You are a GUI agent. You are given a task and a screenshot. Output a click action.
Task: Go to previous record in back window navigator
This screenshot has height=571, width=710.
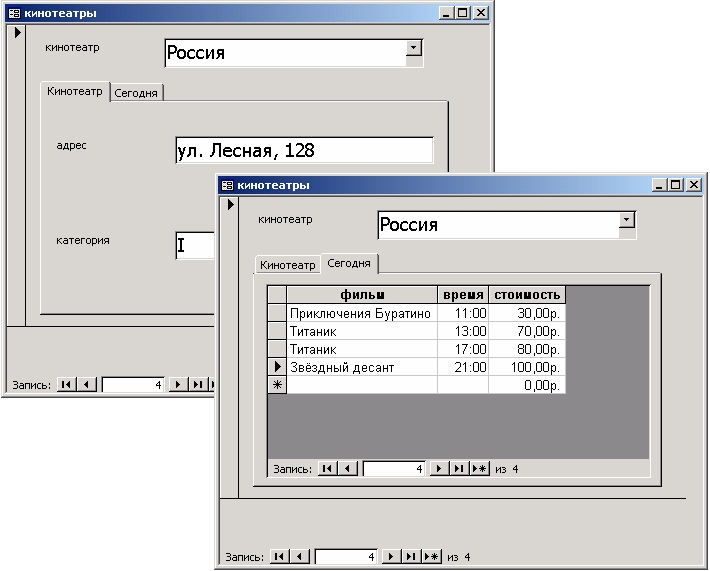tap(86, 384)
